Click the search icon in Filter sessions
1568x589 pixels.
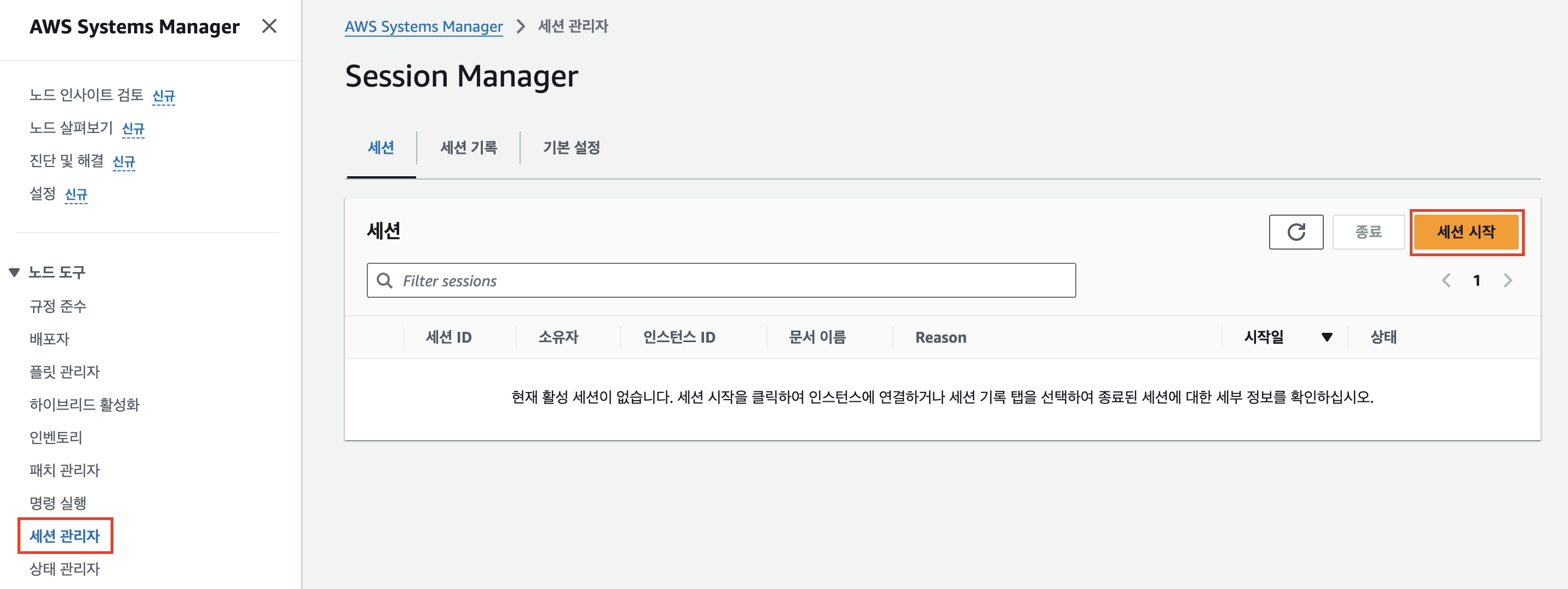[x=385, y=280]
